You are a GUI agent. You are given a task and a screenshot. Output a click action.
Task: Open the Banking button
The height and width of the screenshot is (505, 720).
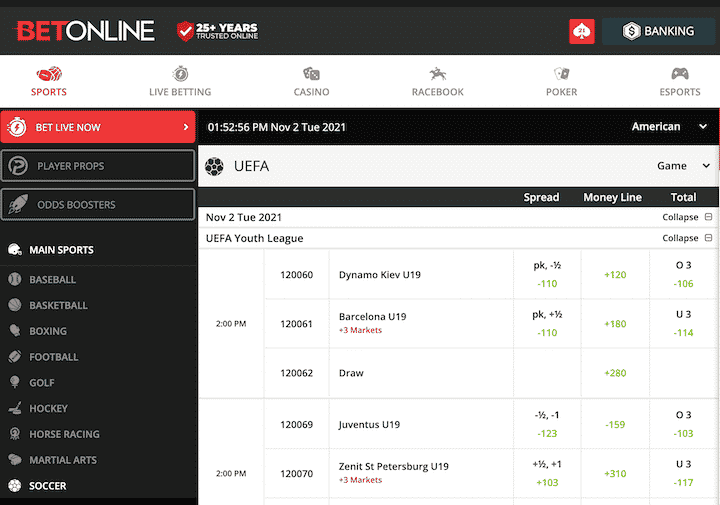click(658, 31)
